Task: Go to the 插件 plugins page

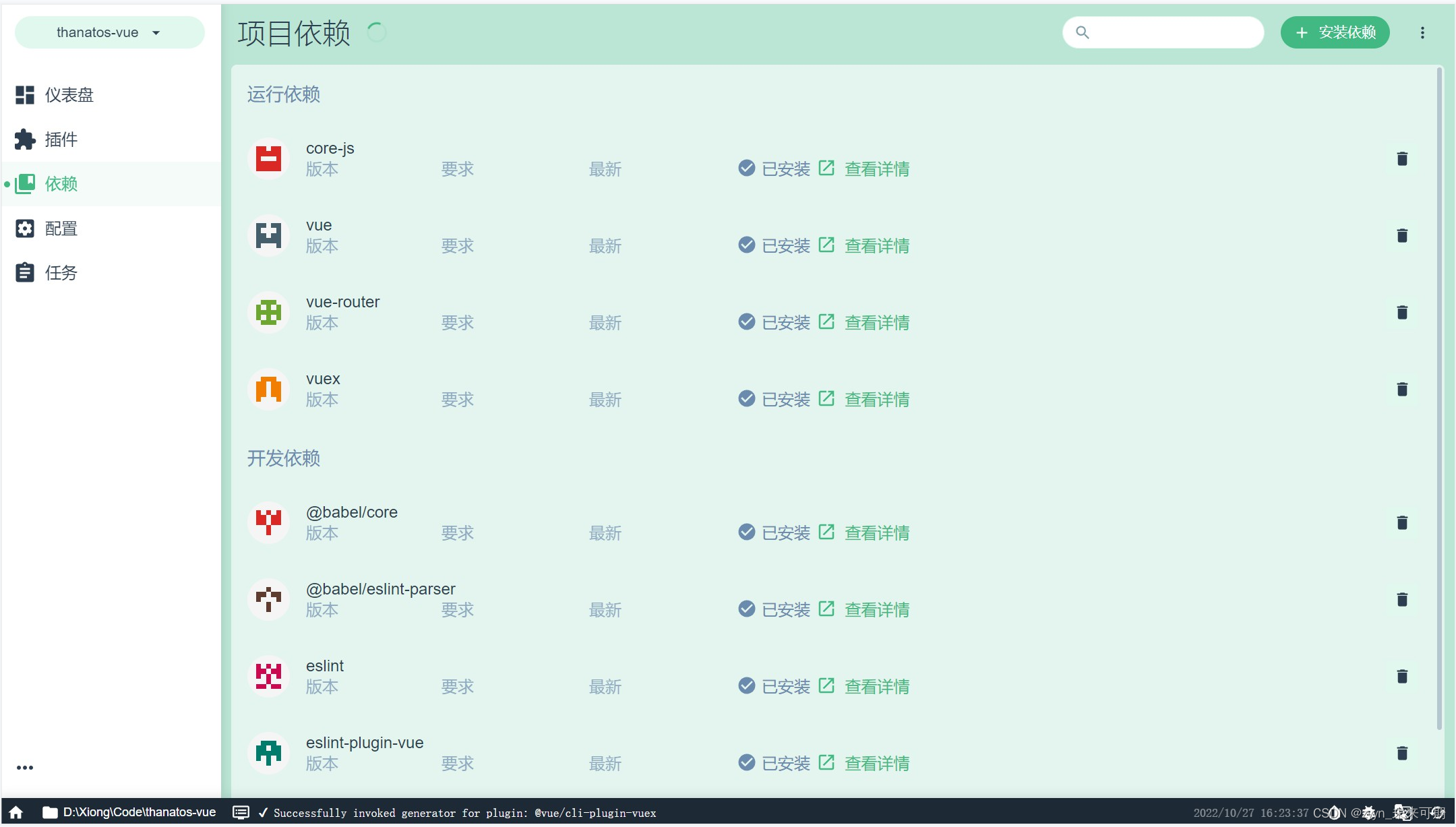Action: tap(111, 140)
